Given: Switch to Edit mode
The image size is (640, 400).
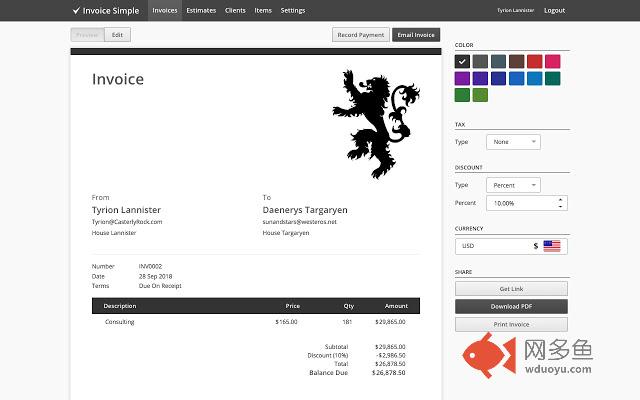Looking at the screenshot, I should (117, 35).
